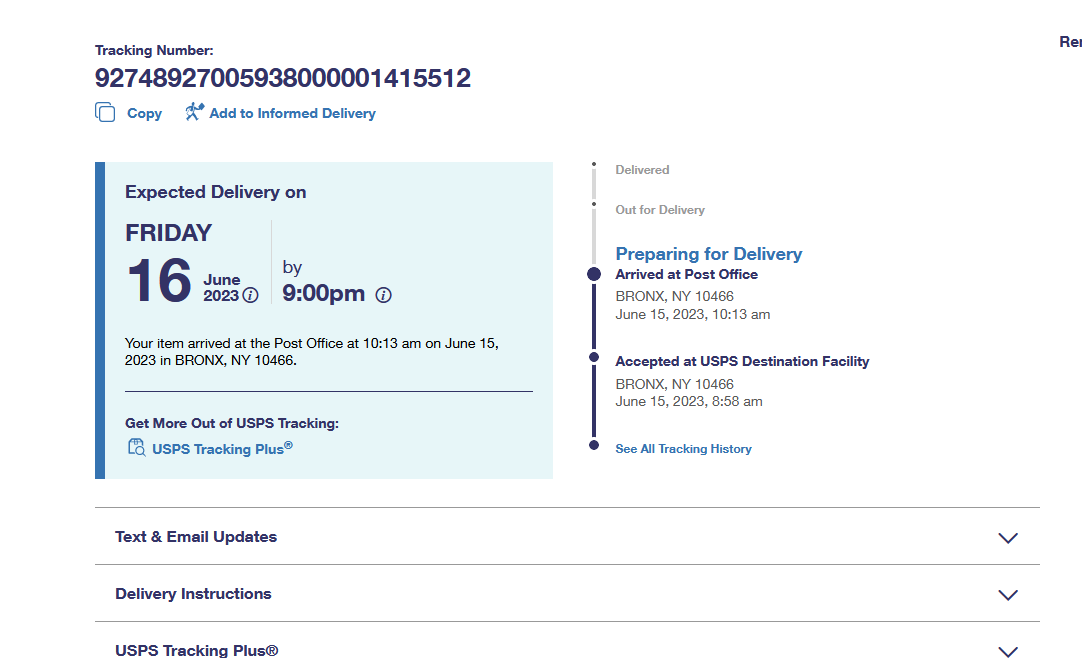Click the info icon beside June 2023

click(x=251, y=295)
